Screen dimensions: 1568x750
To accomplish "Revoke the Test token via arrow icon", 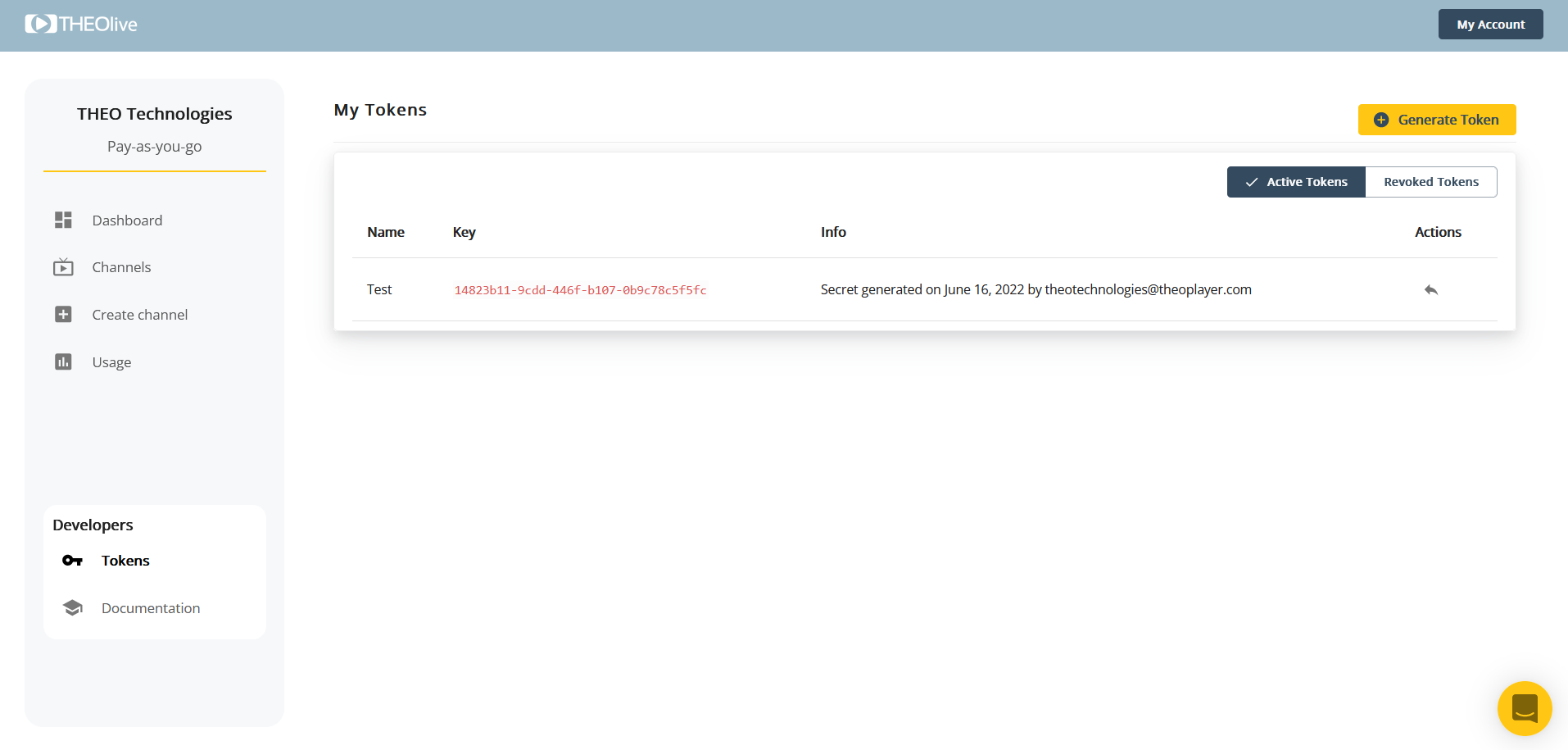I will click(1430, 290).
